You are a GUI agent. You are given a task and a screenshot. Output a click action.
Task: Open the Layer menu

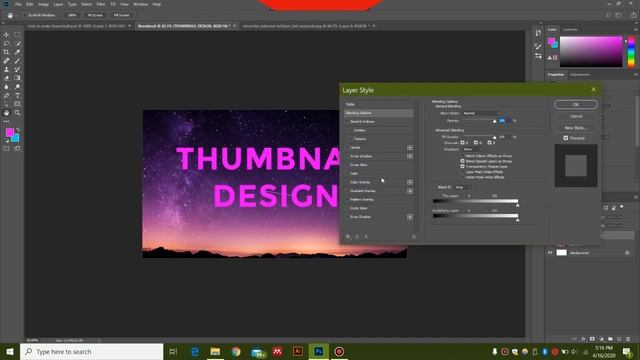coord(58,4)
